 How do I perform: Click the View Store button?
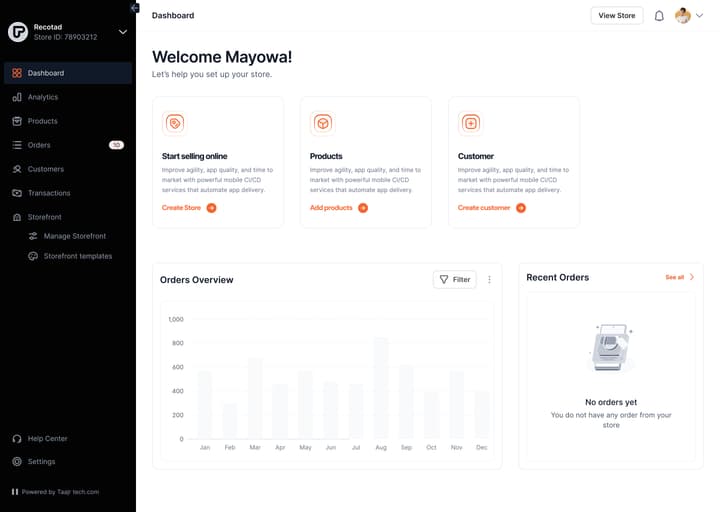click(x=617, y=16)
